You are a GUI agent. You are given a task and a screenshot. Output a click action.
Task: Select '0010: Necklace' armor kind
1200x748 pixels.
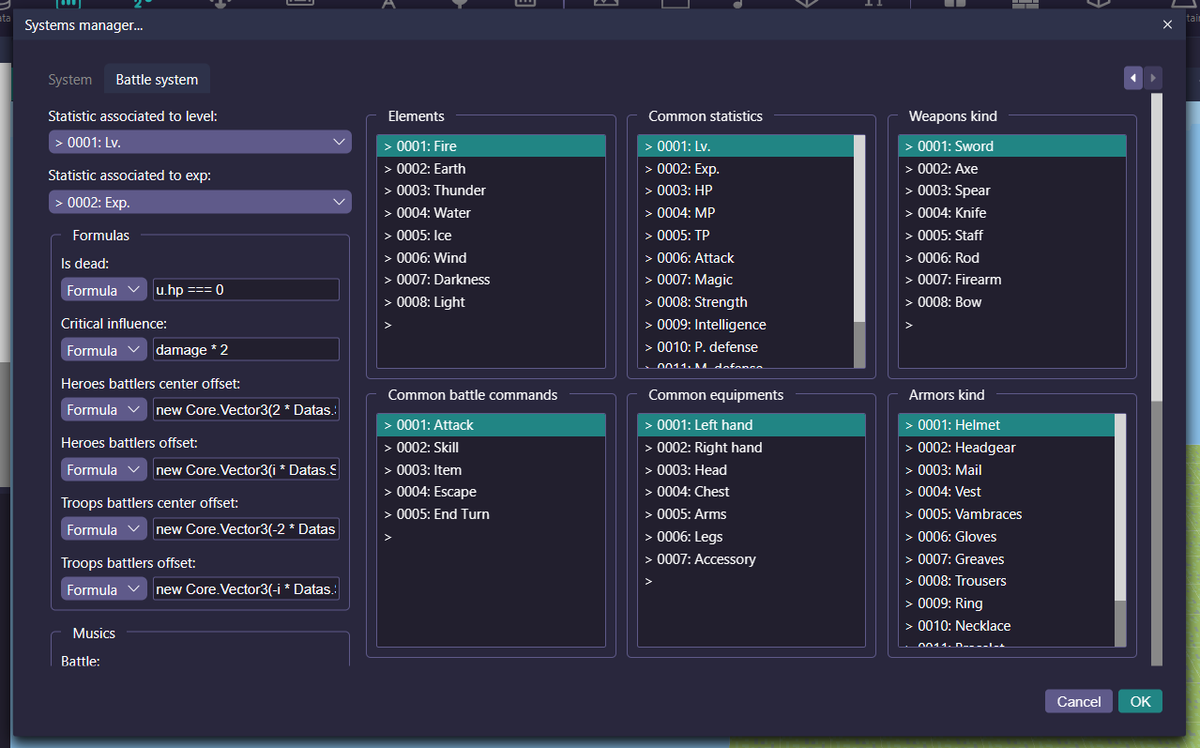coord(1006,625)
